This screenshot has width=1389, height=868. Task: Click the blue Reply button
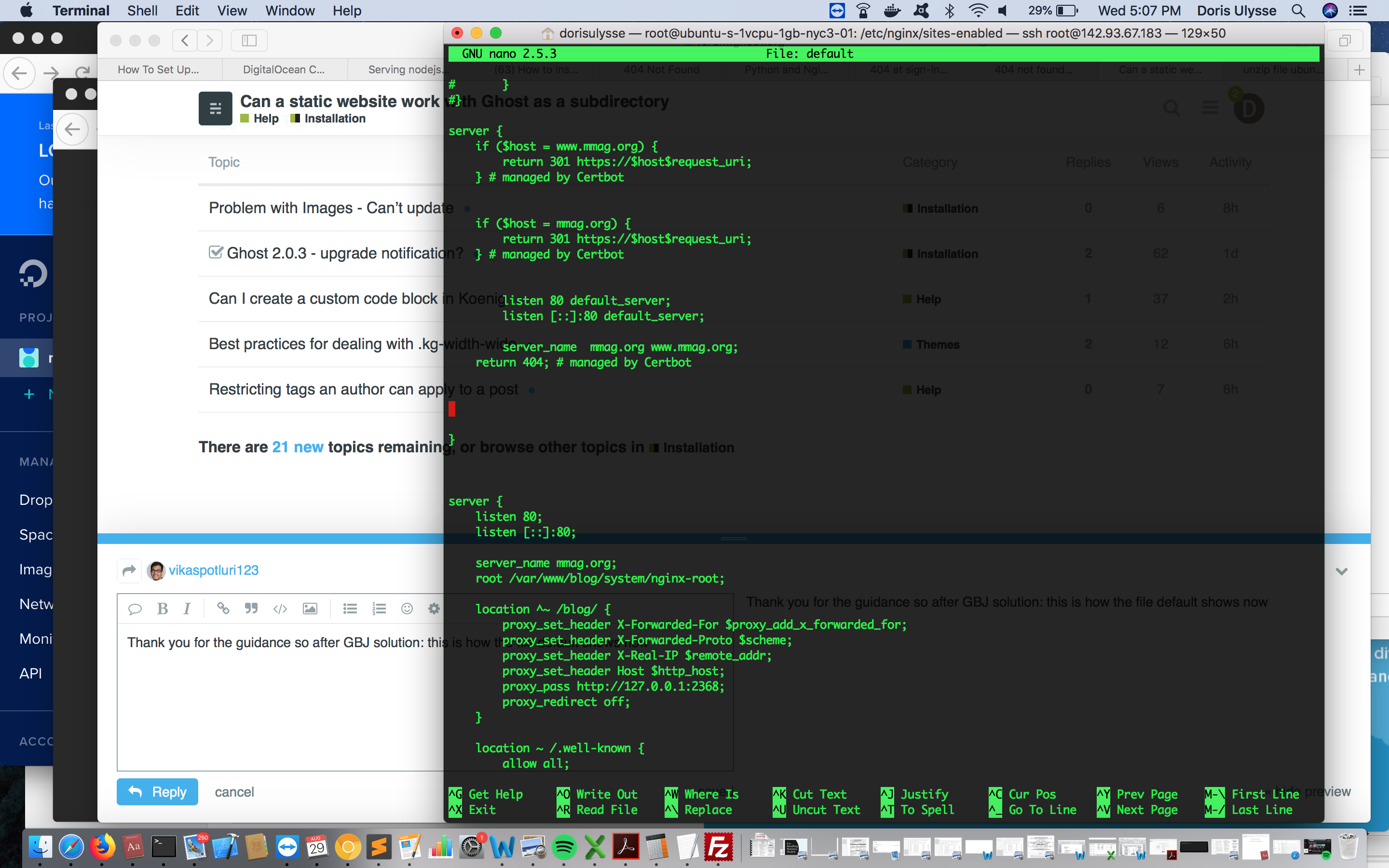tap(157, 792)
